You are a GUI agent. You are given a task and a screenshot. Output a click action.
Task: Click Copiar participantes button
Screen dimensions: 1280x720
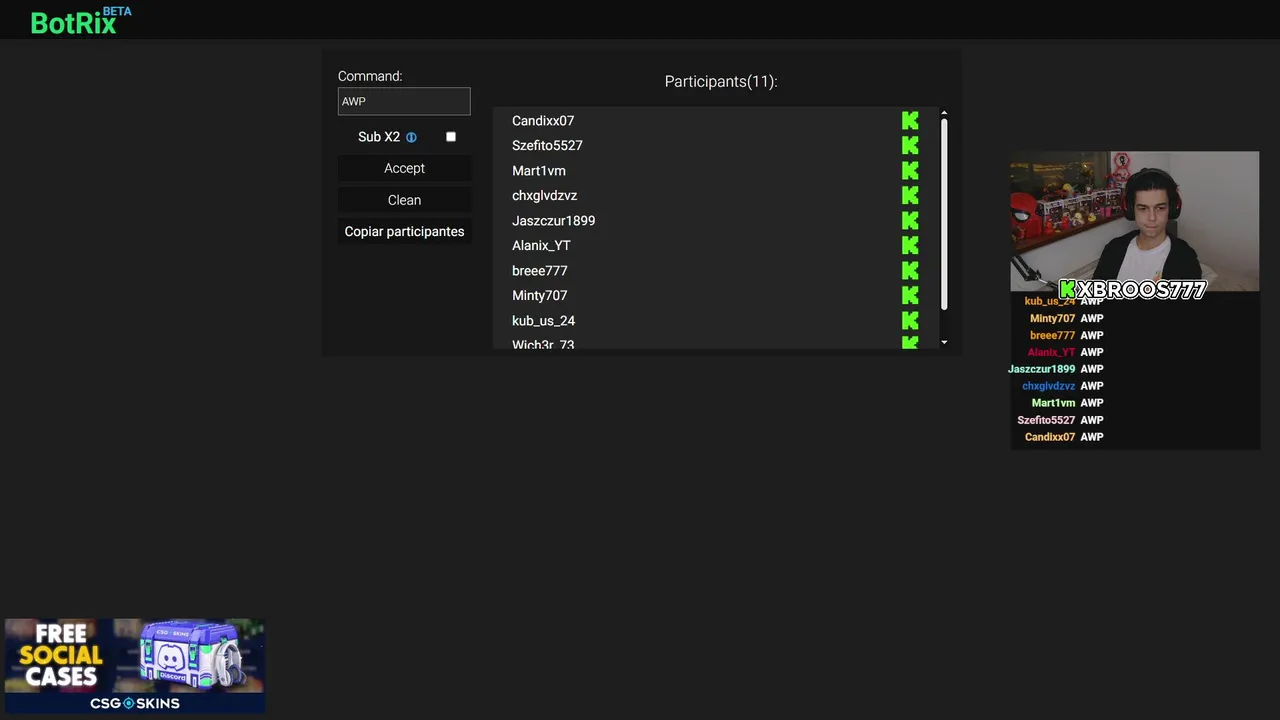click(x=404, y=231)
